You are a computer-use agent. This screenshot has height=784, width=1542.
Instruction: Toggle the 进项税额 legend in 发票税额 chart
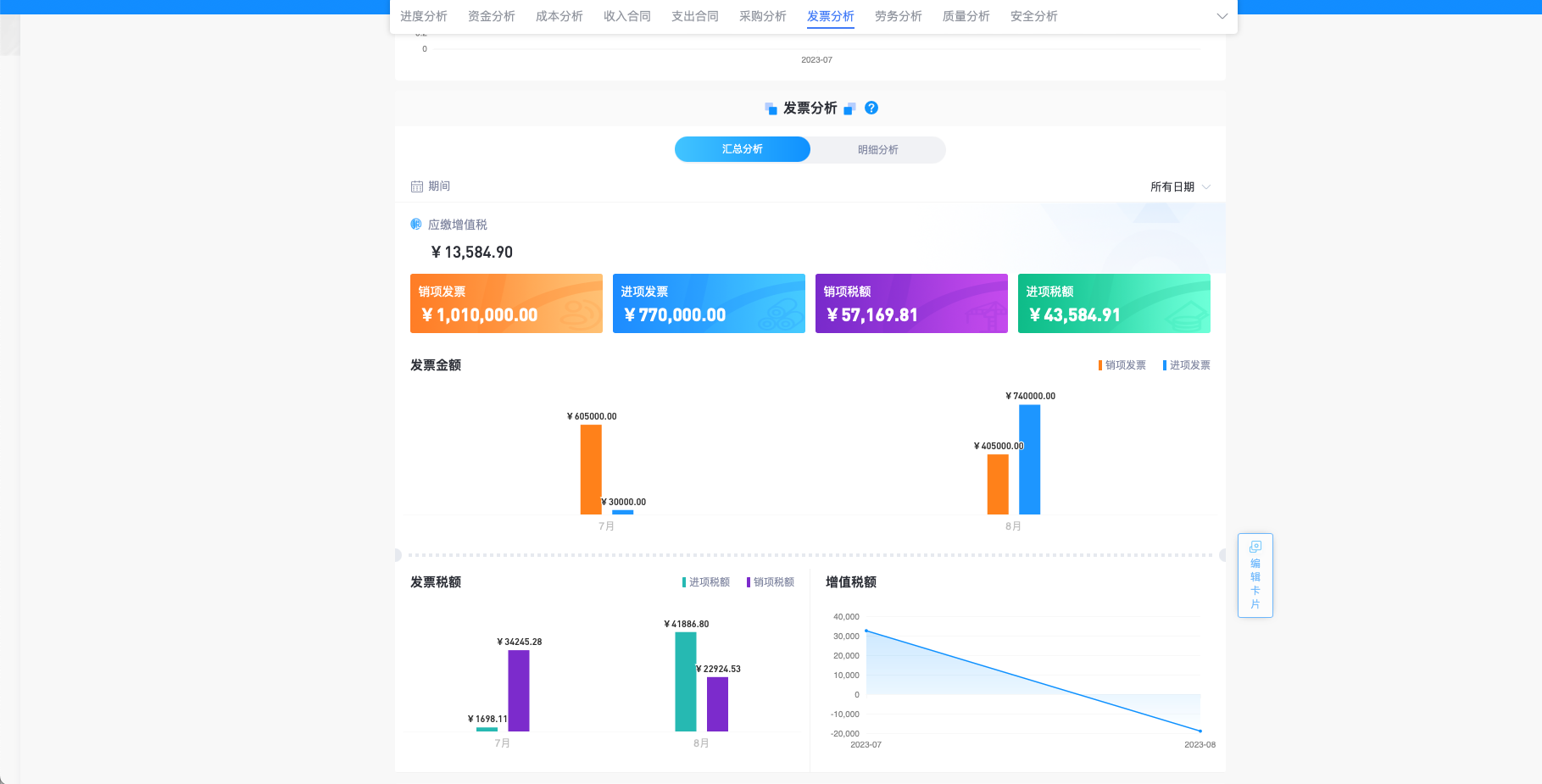(x=705, y=581)
